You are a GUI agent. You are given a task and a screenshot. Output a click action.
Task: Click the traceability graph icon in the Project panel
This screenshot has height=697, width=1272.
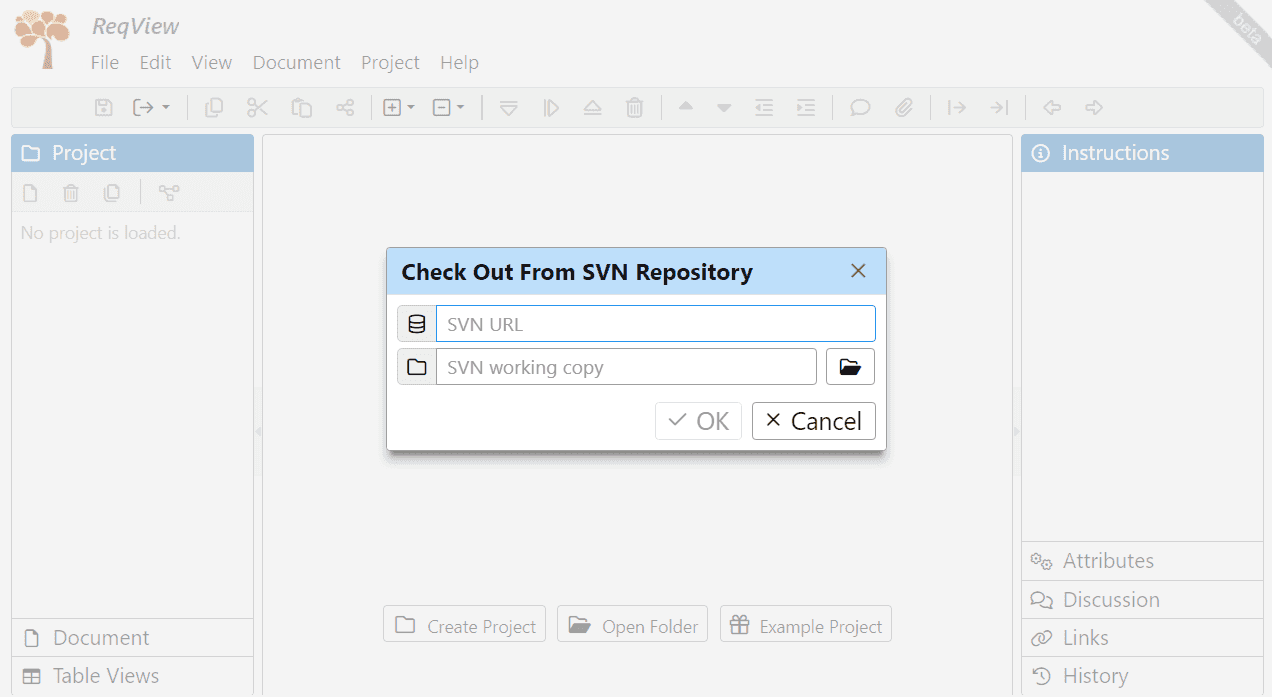(x=169, y=193)
